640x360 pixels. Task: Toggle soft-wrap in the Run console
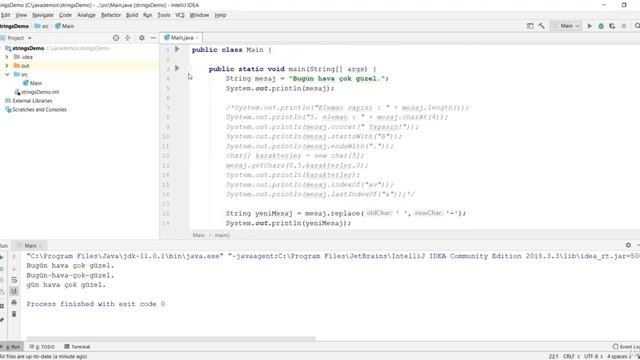click(x=14, y=280)
